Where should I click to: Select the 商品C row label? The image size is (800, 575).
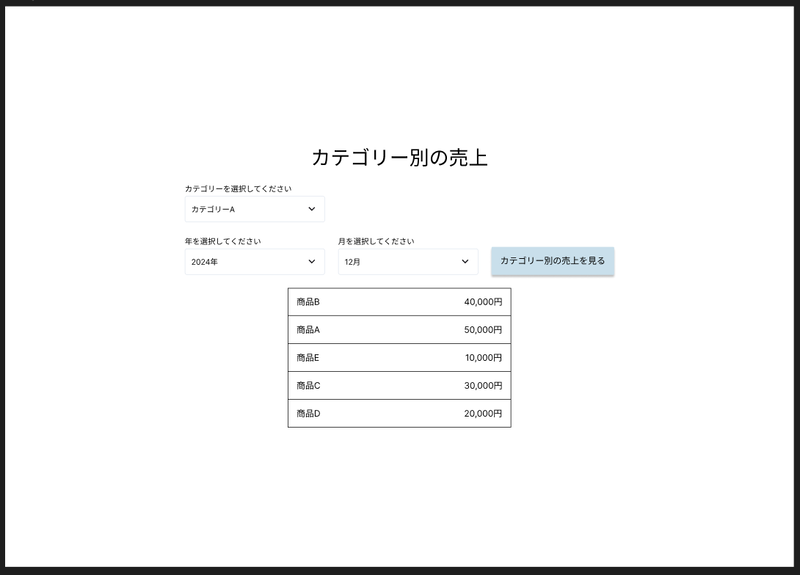click(308, 386)
